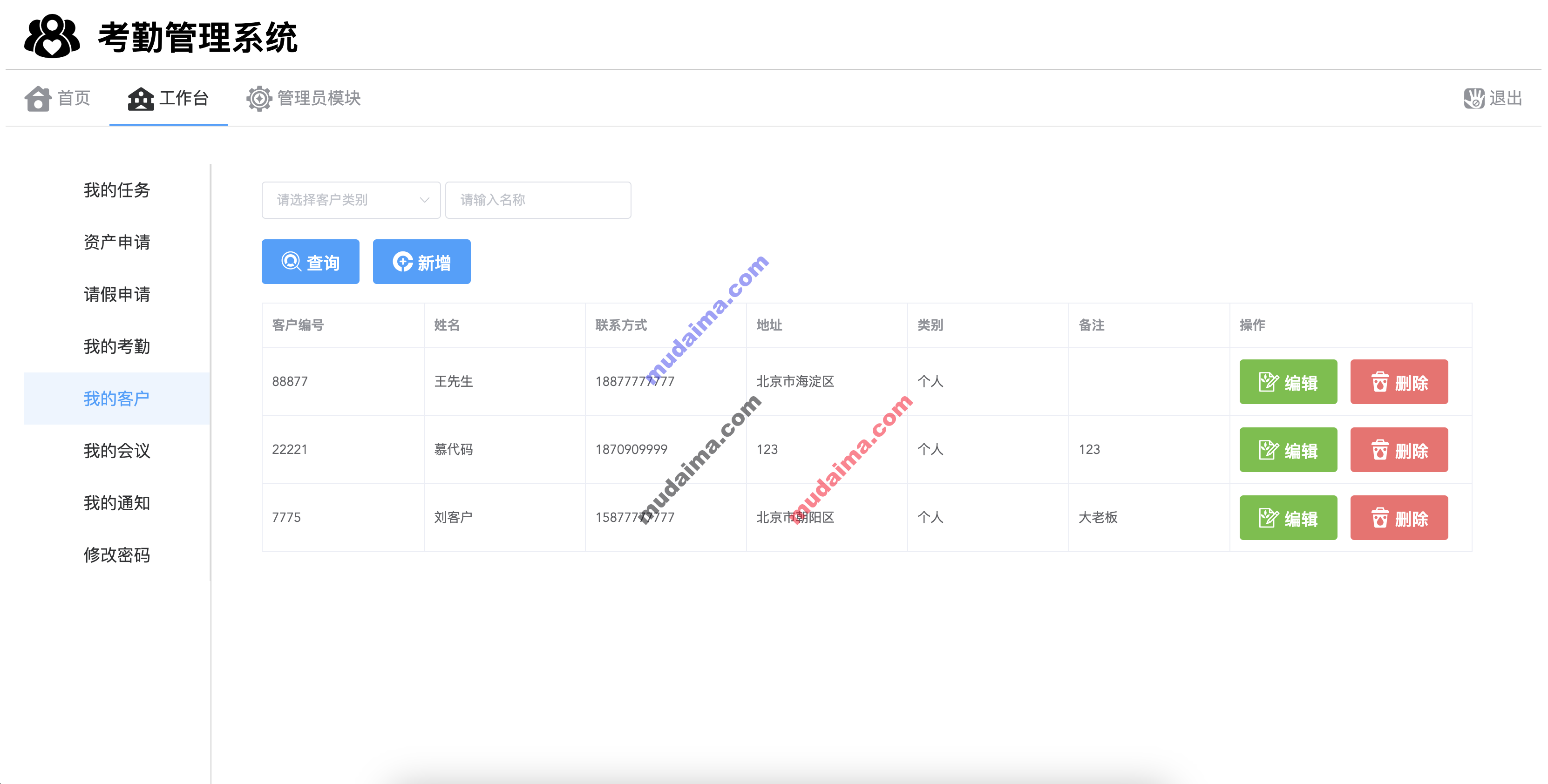Viewport: 1548px width, 784px height.
Task: Click 删除 label for customer 22221
Action: point(1412,451)
